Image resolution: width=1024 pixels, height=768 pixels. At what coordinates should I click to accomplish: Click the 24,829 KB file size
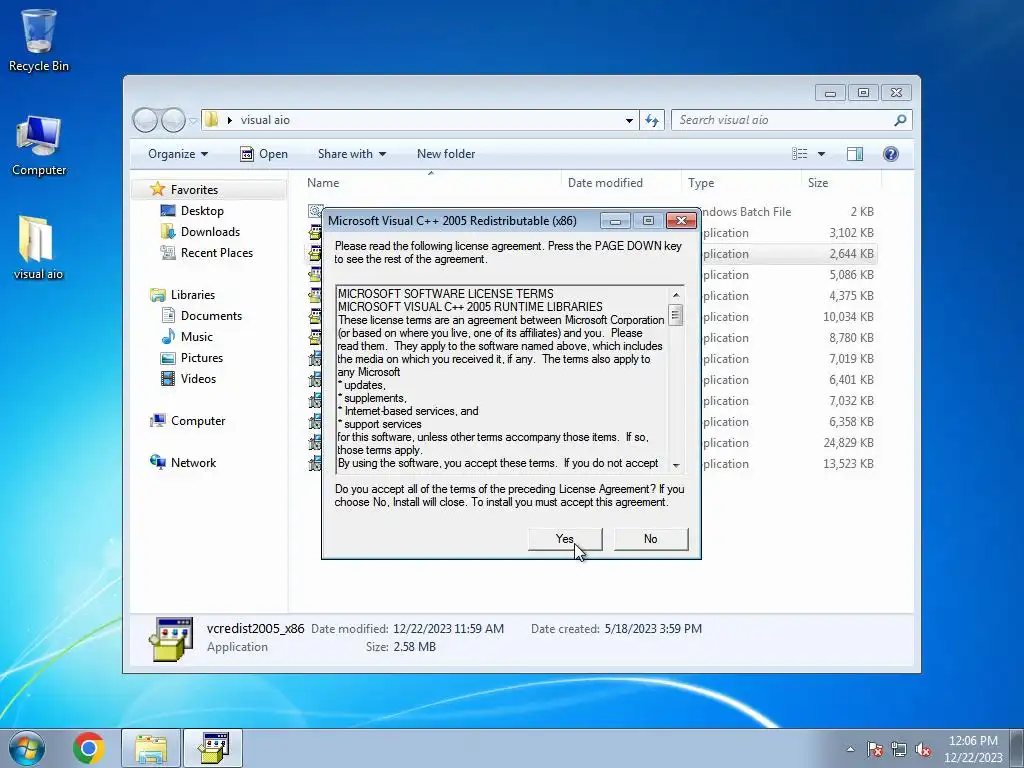pyautogui.click(x=848, y=443)
